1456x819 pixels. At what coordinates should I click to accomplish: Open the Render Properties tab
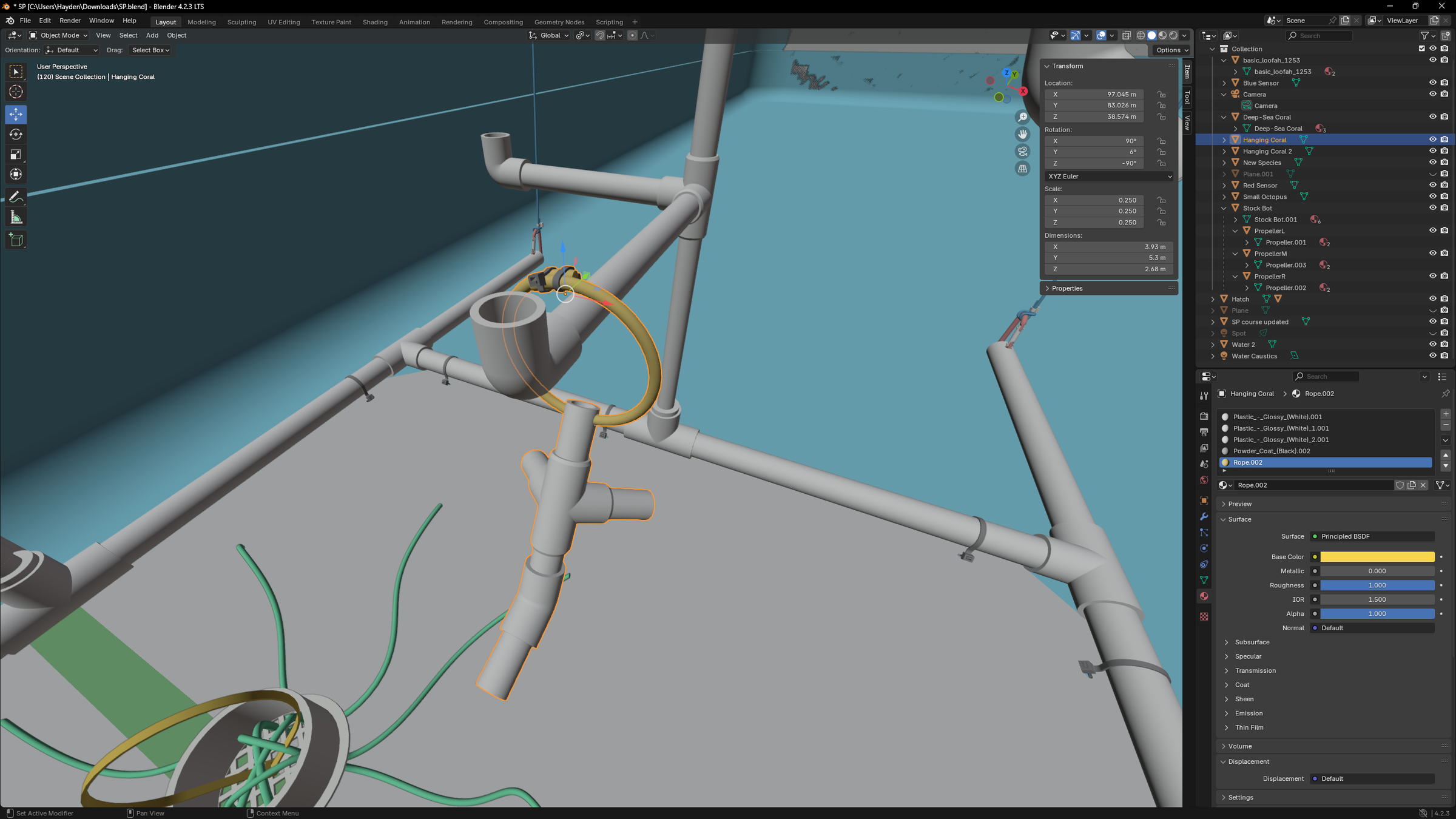pos(1204,416)
